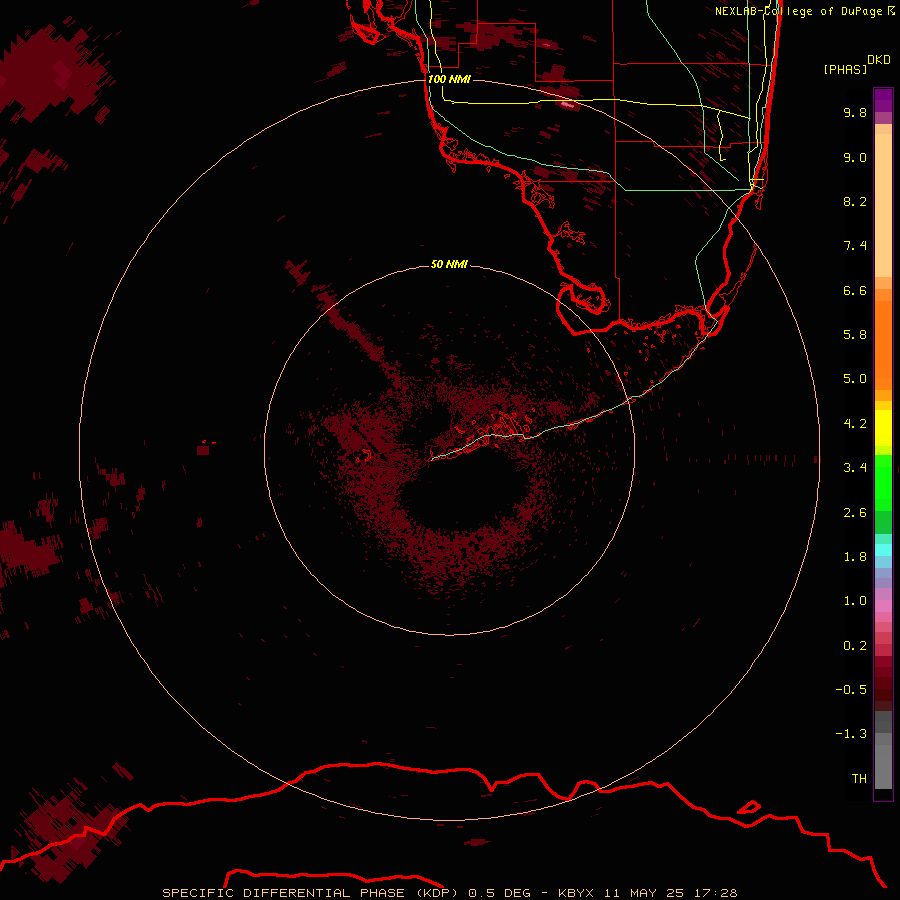Click the 9.8 value on the color scale
900x900 pixels.
coord(855,112)
